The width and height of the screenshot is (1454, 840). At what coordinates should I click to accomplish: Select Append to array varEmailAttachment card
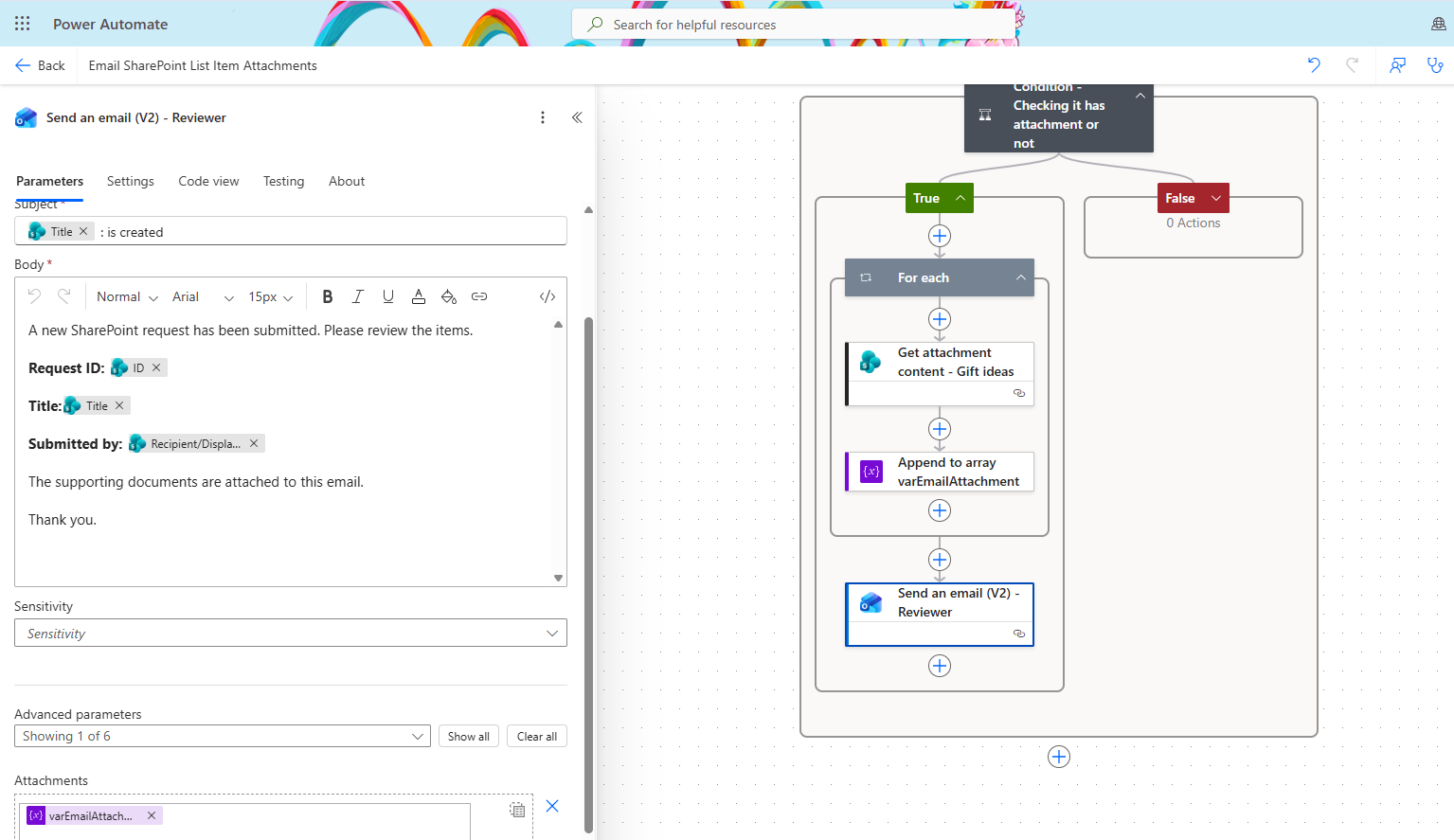point(940,472)
